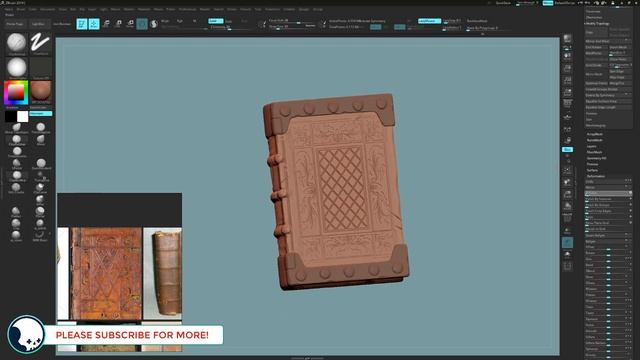Image resolution: width=640 pixels, height=360 pixels.
Task: Expand the Surface subpalette
Action: 592,170
